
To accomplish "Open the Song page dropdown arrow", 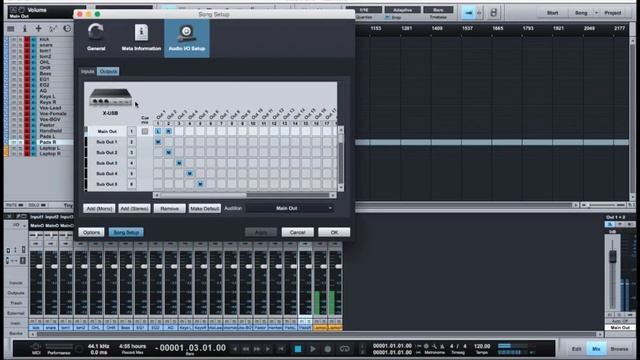I will click(596, 13).
